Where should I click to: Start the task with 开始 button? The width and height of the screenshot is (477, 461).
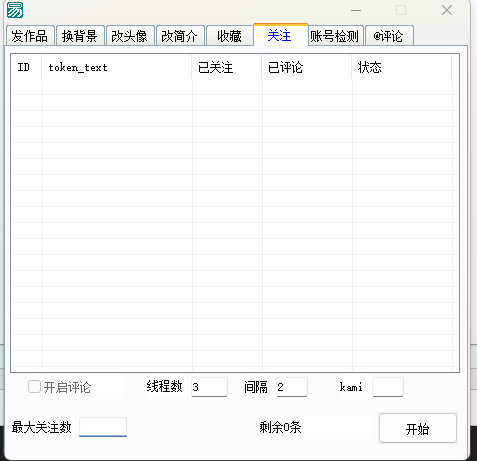418,428
